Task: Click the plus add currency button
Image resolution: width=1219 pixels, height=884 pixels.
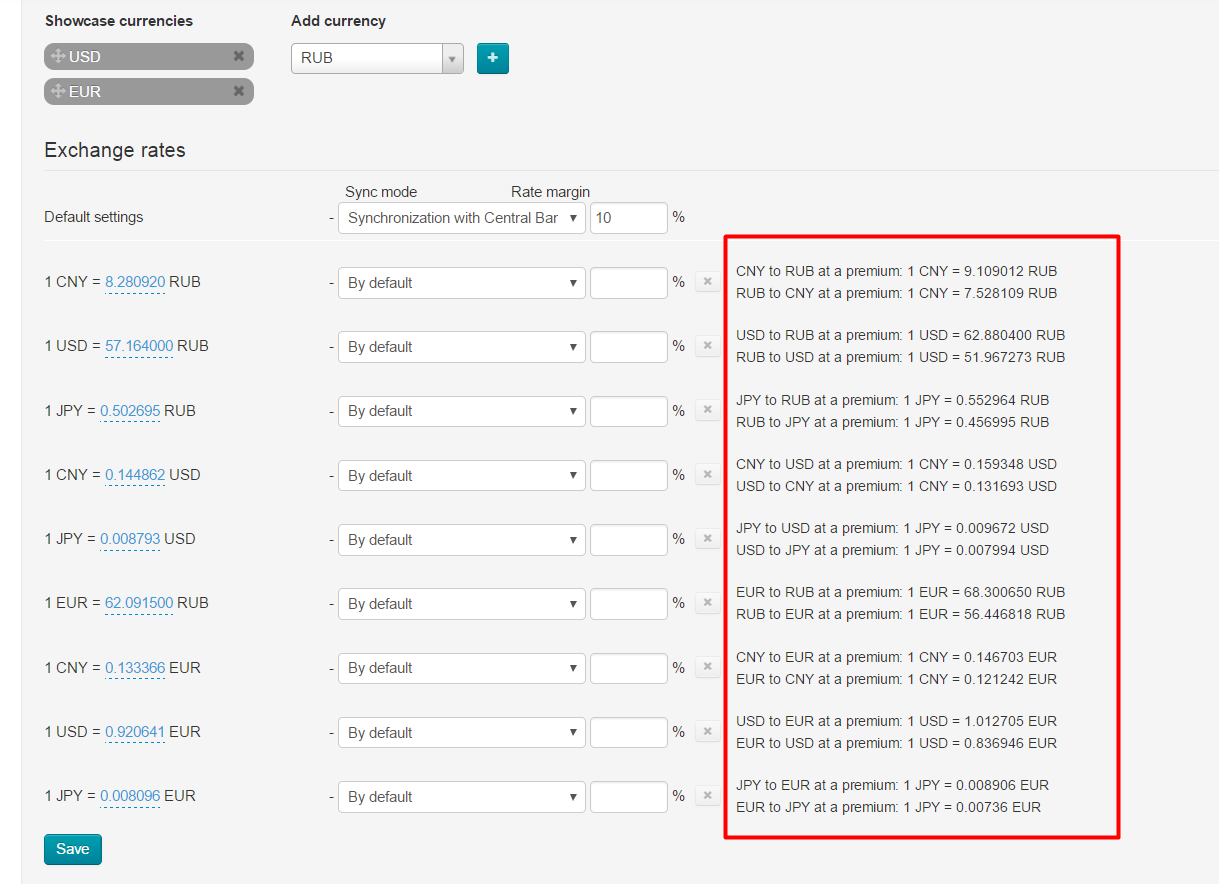Action: tap(493, 58)
